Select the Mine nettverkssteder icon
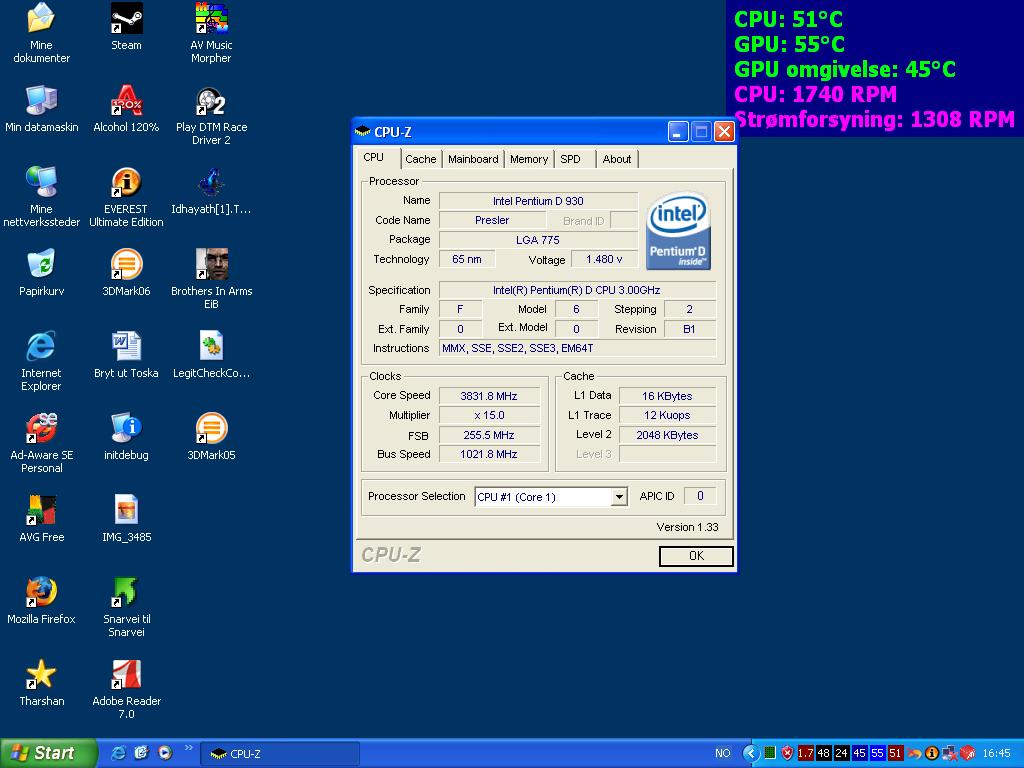This screenshot has height=768, width=1024. coord(41,182)
